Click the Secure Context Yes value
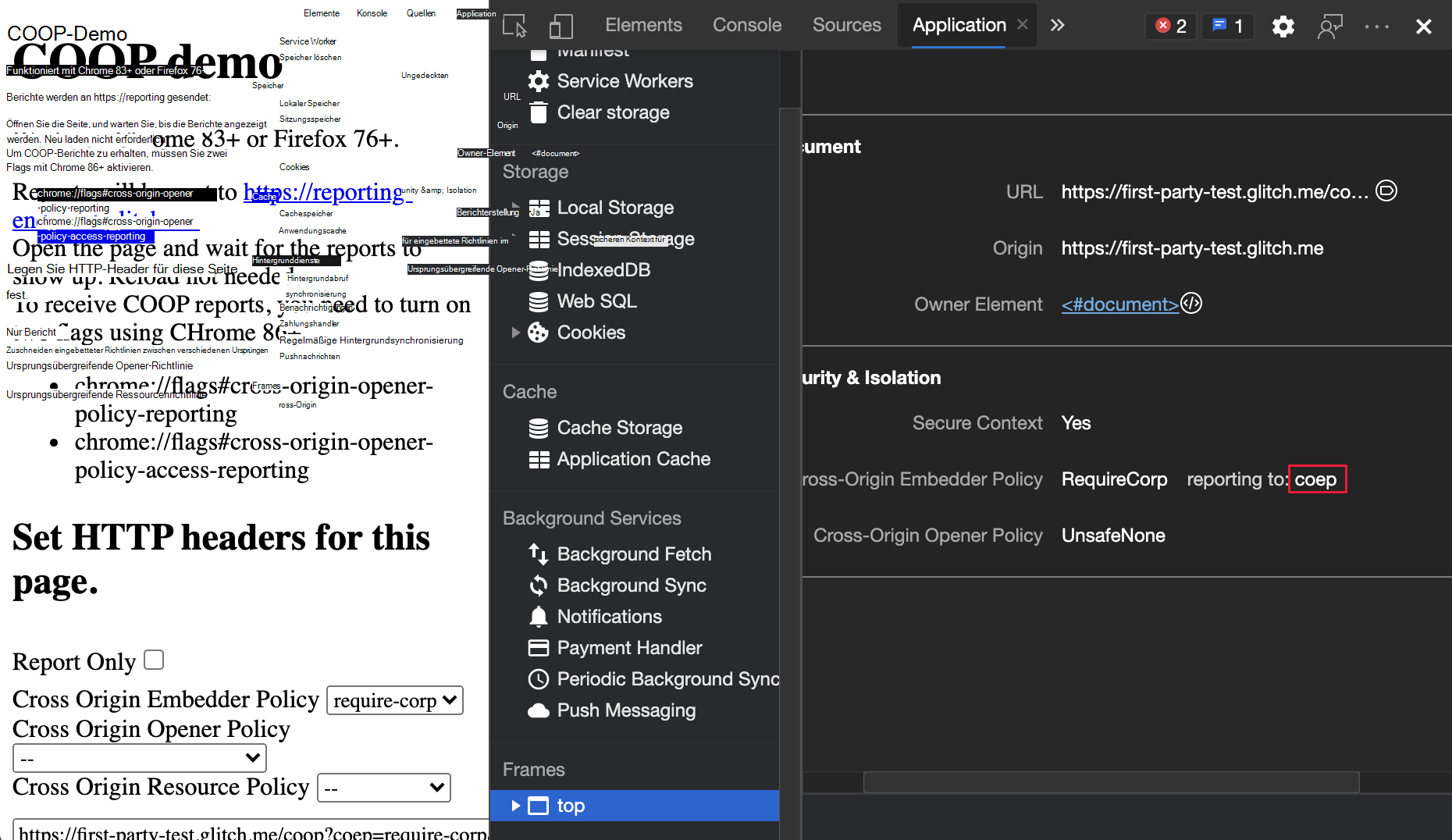 (x=1076, y=423)
